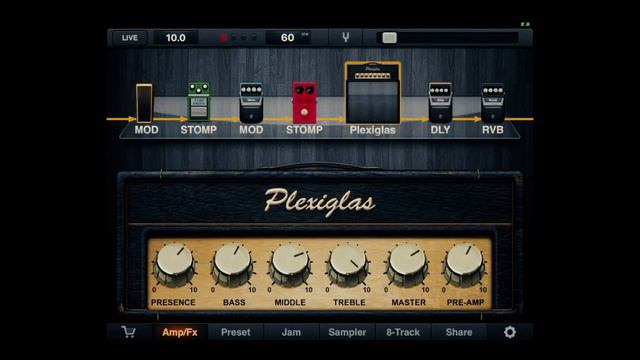Switch to the Jam tab

coord(291,332)
